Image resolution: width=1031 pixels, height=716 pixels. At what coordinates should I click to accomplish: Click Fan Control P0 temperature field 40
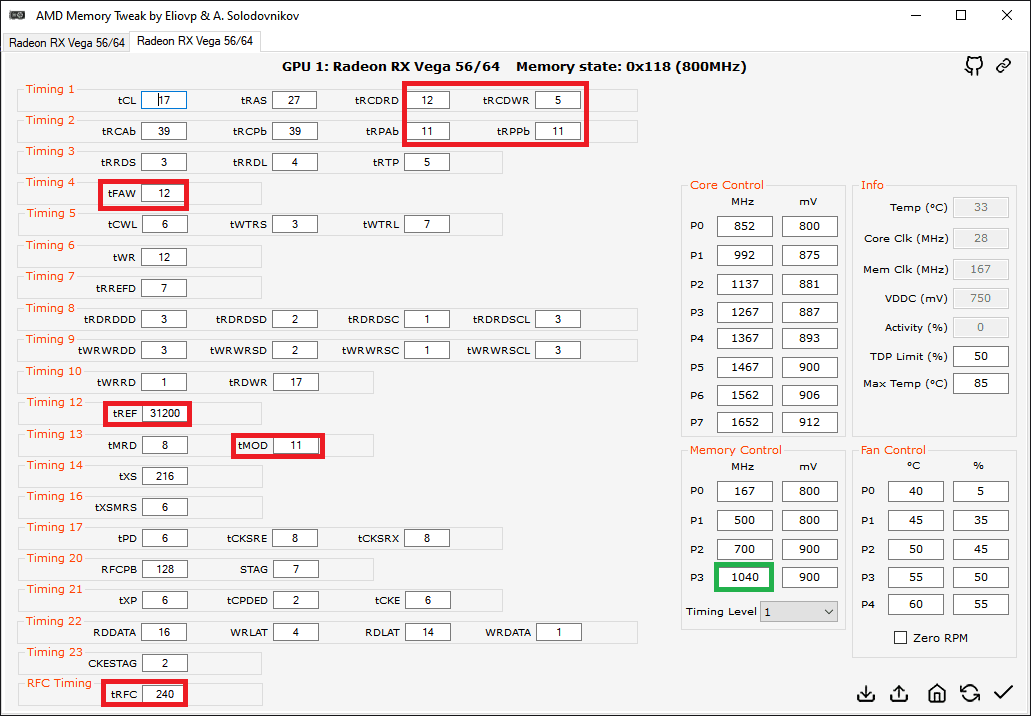pyautogui.click(x=915, y=491)
